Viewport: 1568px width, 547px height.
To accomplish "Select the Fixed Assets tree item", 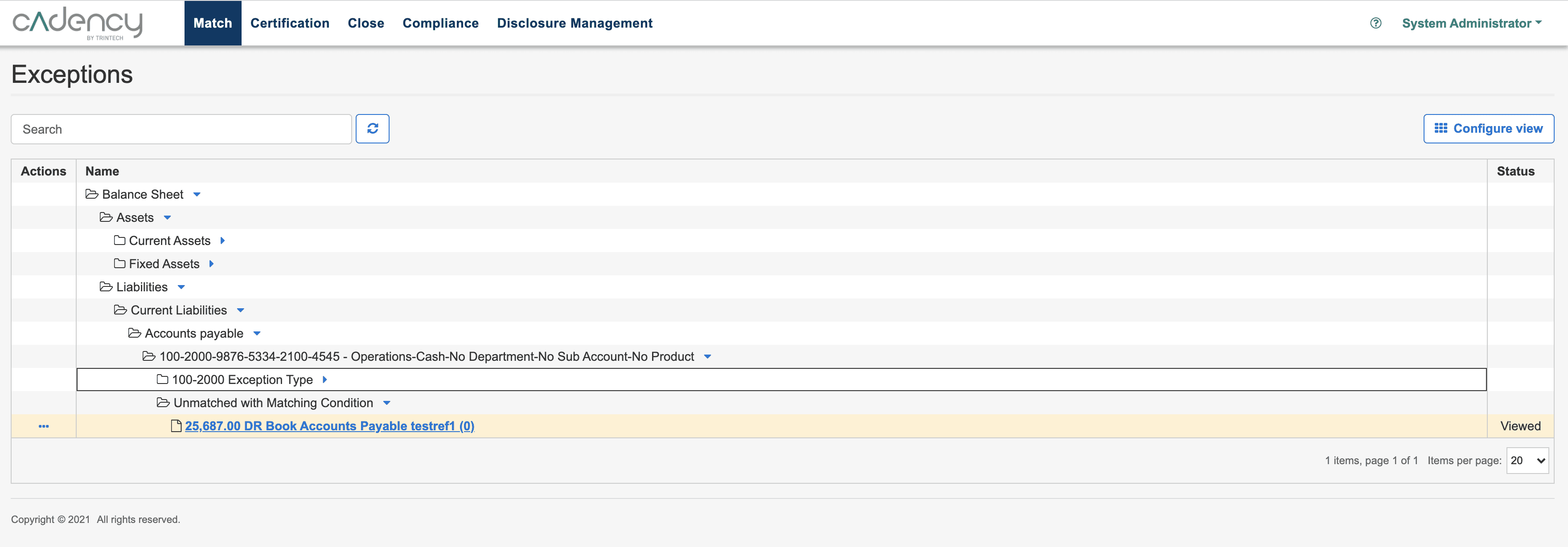I will [164, 263].
